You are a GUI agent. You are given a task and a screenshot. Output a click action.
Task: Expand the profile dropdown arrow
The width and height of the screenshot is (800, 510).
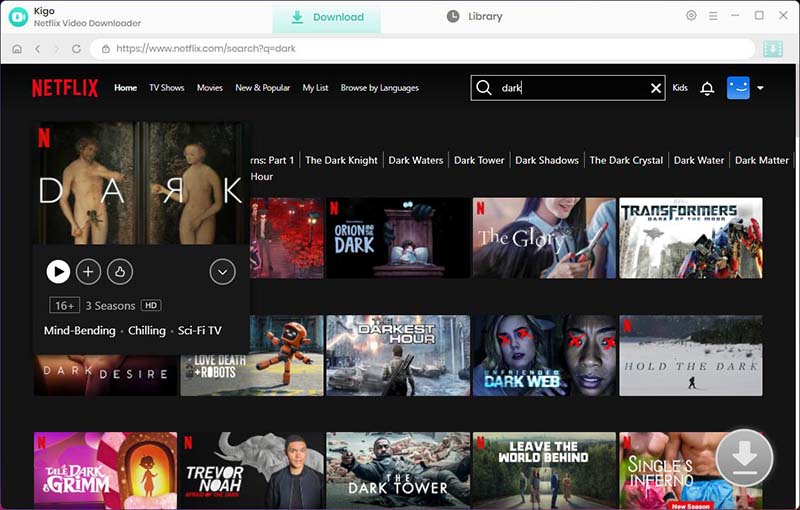760,88
